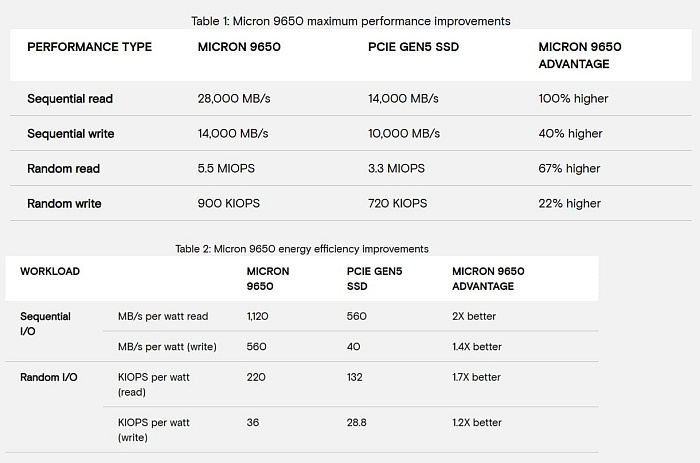Viewport: 700px width, 463px height.
Task: Click the "Sequential read" row label
Action: tap(70, 99)
